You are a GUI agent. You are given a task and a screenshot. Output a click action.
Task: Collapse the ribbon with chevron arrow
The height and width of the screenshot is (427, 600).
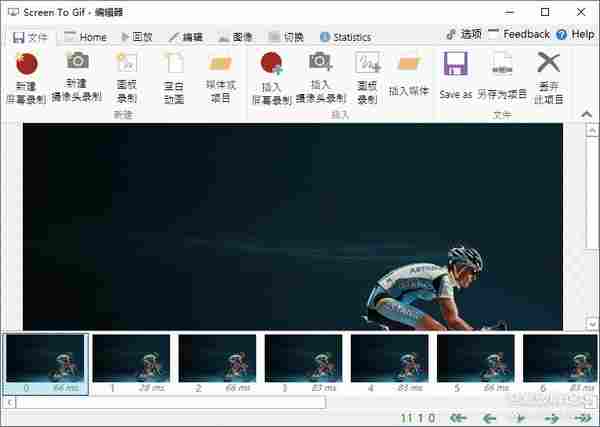point(587,114)
